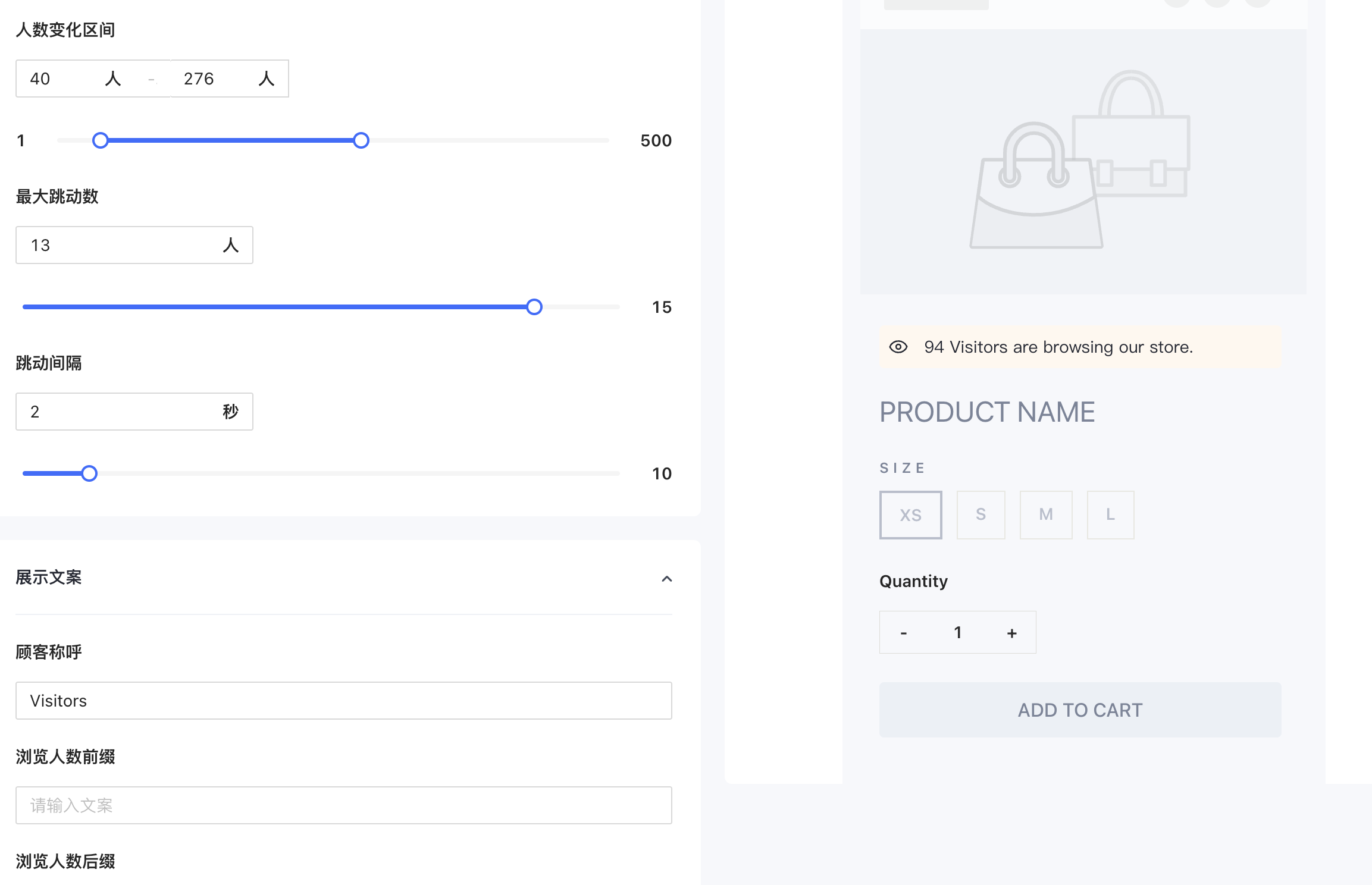
Task: Click the 最大跳动数 input showing 13
Action: [x=119, y=245]
